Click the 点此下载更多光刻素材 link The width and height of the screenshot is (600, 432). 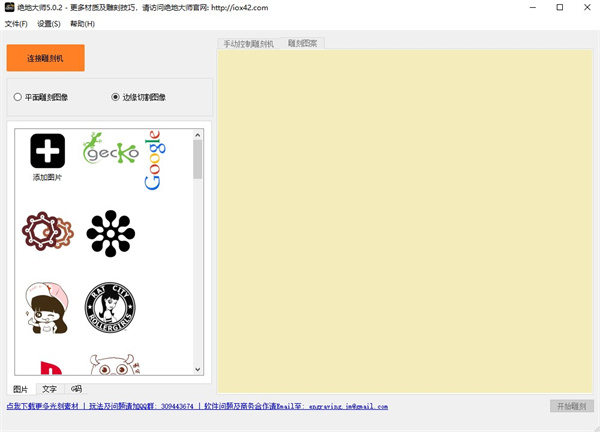(x=42, y=406)
